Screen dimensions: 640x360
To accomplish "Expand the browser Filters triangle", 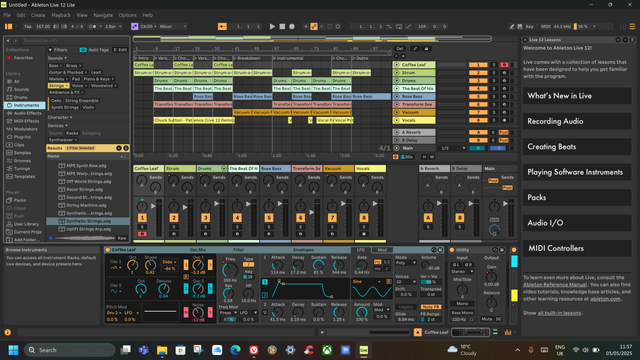I will tap(50, 50).
